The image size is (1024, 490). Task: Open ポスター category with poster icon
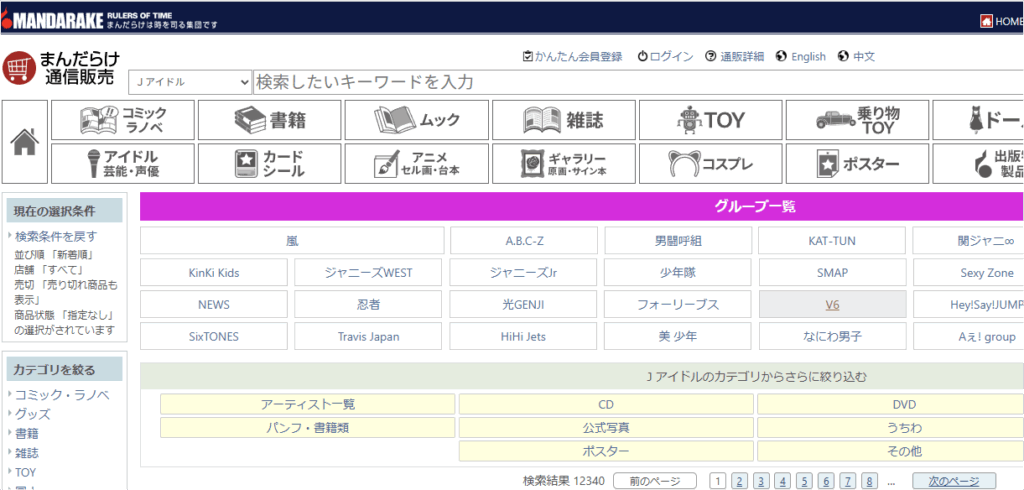click(857, 164)
